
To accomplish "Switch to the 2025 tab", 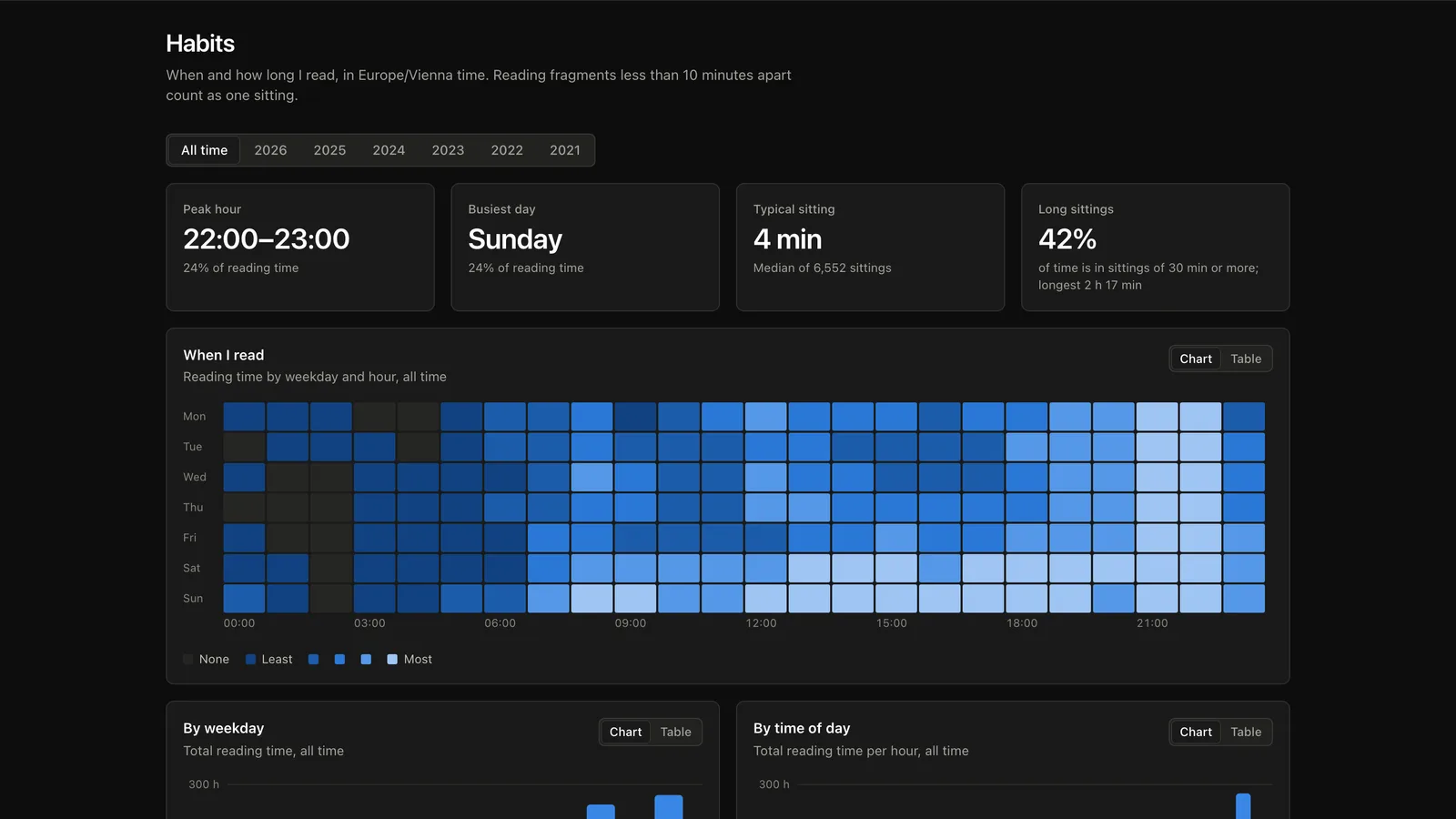I will 329,150.
